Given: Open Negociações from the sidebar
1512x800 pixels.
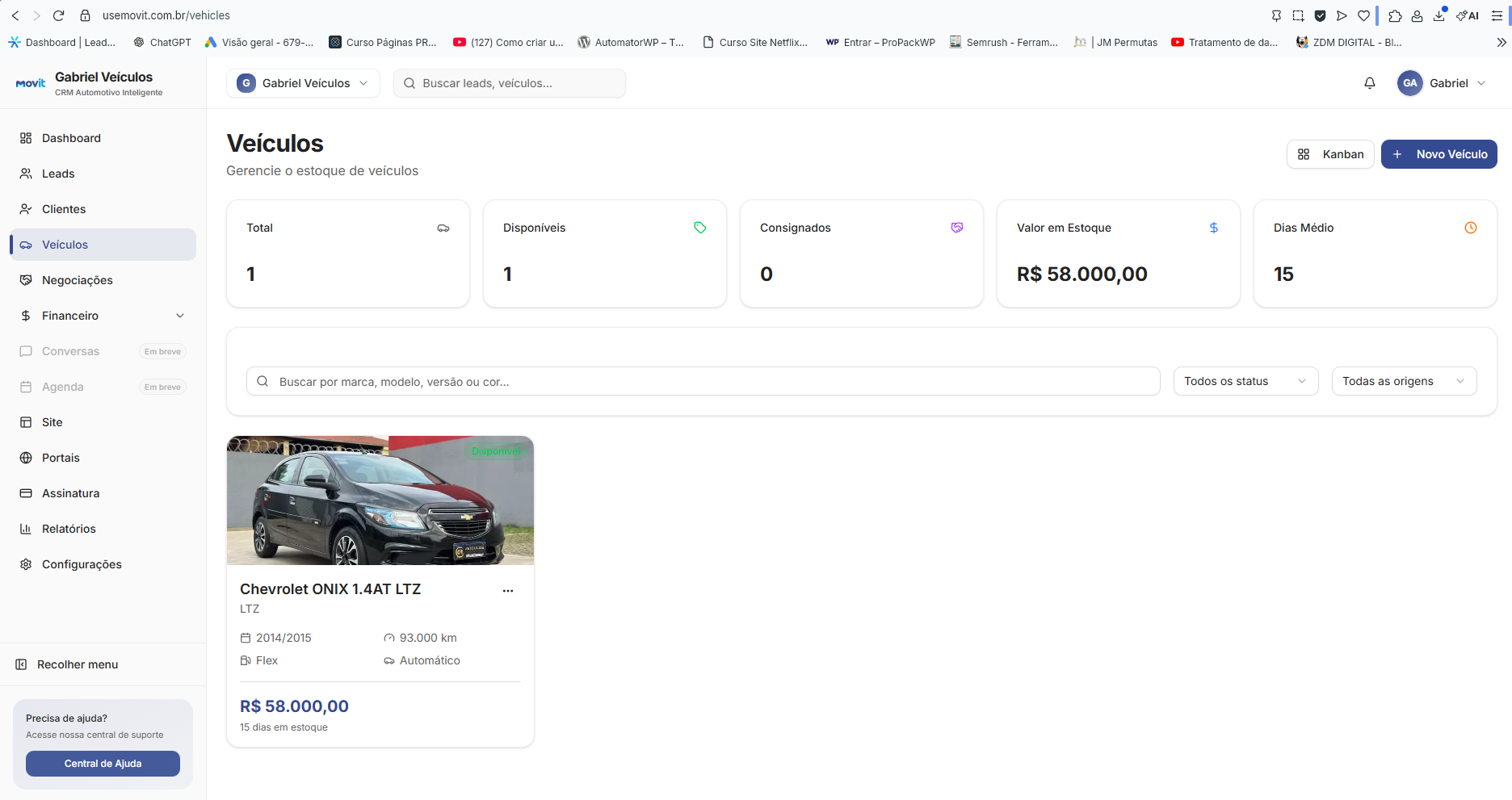Looking at the screenshot, I should click(78, 280).
